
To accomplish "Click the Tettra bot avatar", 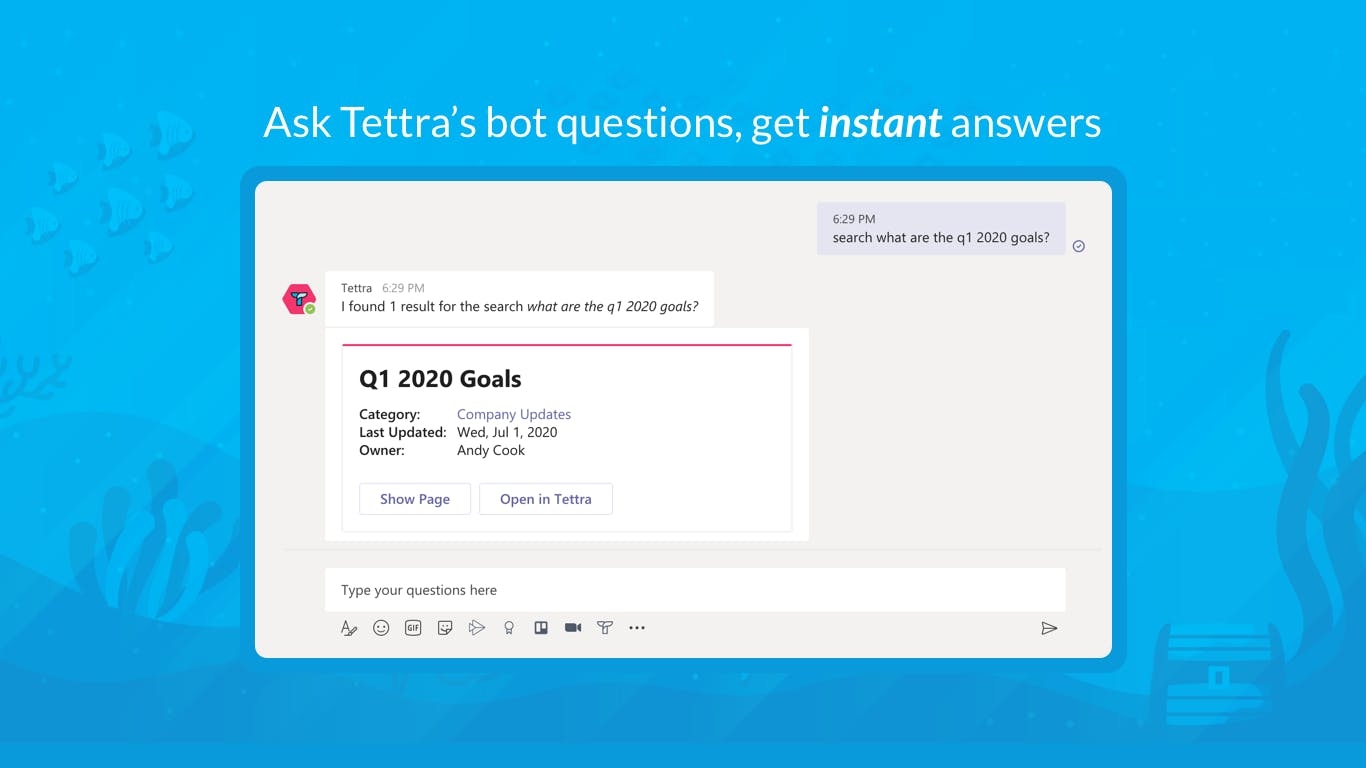I will click(299, 299).
